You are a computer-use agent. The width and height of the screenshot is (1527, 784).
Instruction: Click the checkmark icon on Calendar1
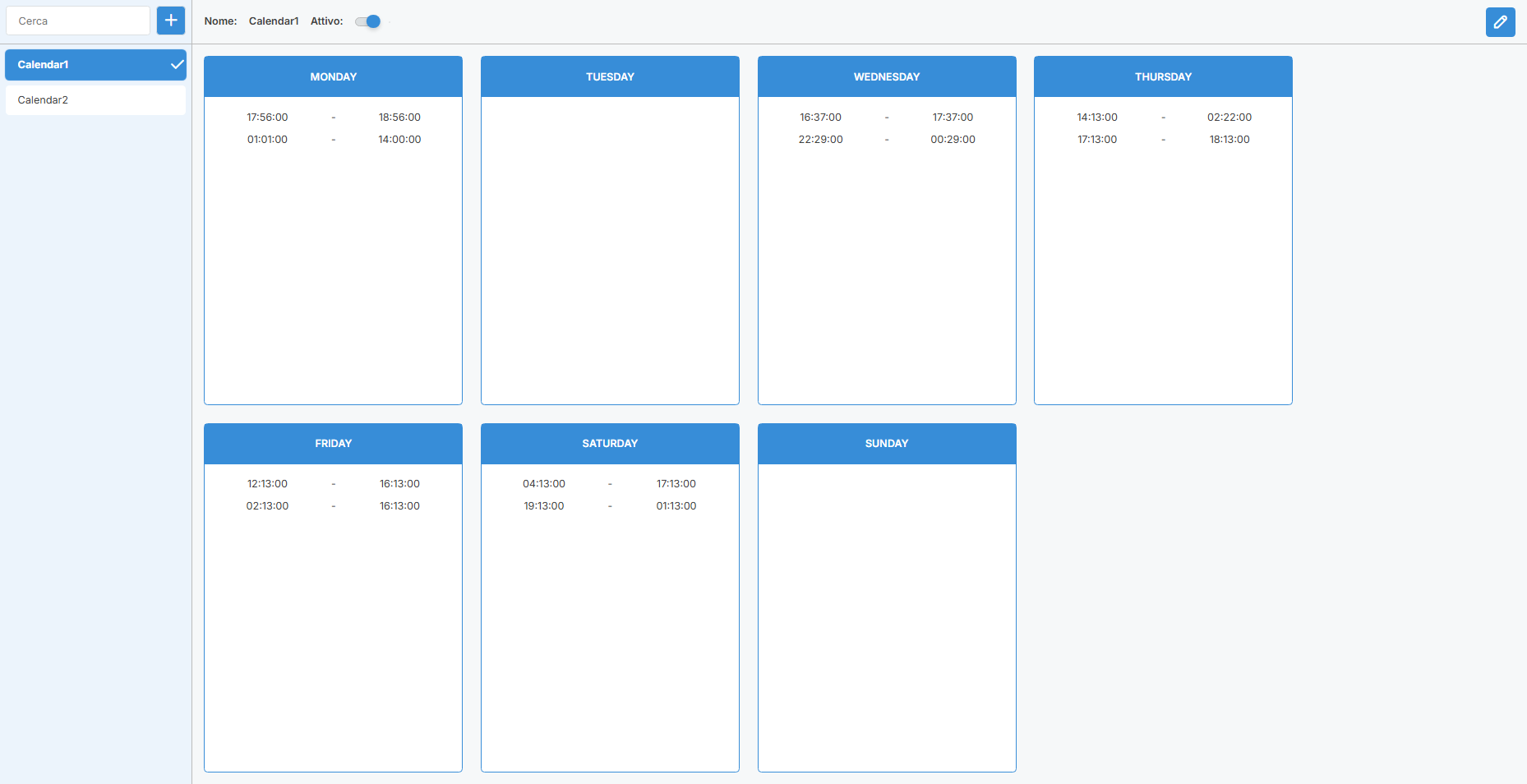[177, 65]
